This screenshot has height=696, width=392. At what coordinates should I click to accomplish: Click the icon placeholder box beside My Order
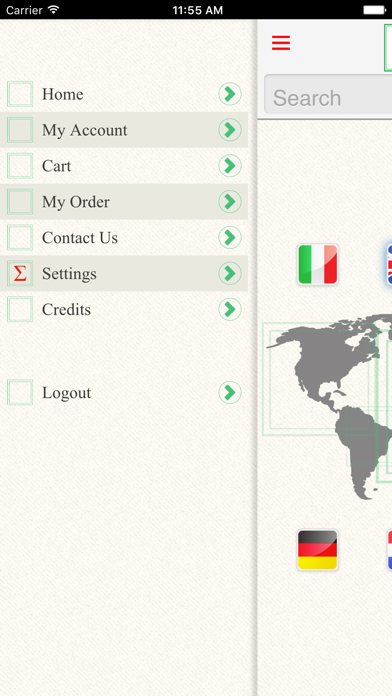click(20, 202)
